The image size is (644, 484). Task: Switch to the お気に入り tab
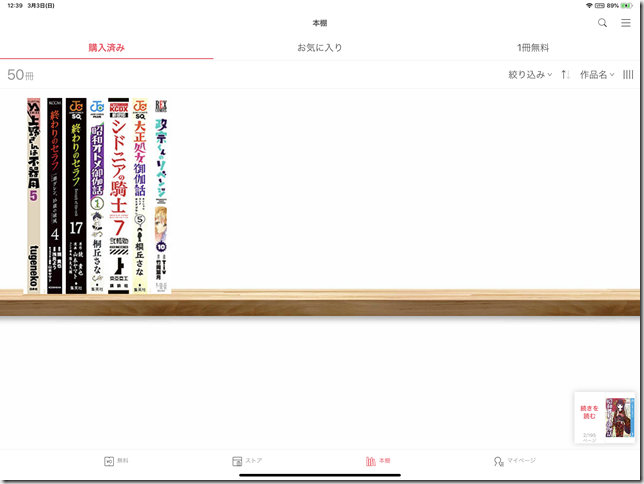pos(320,48)
